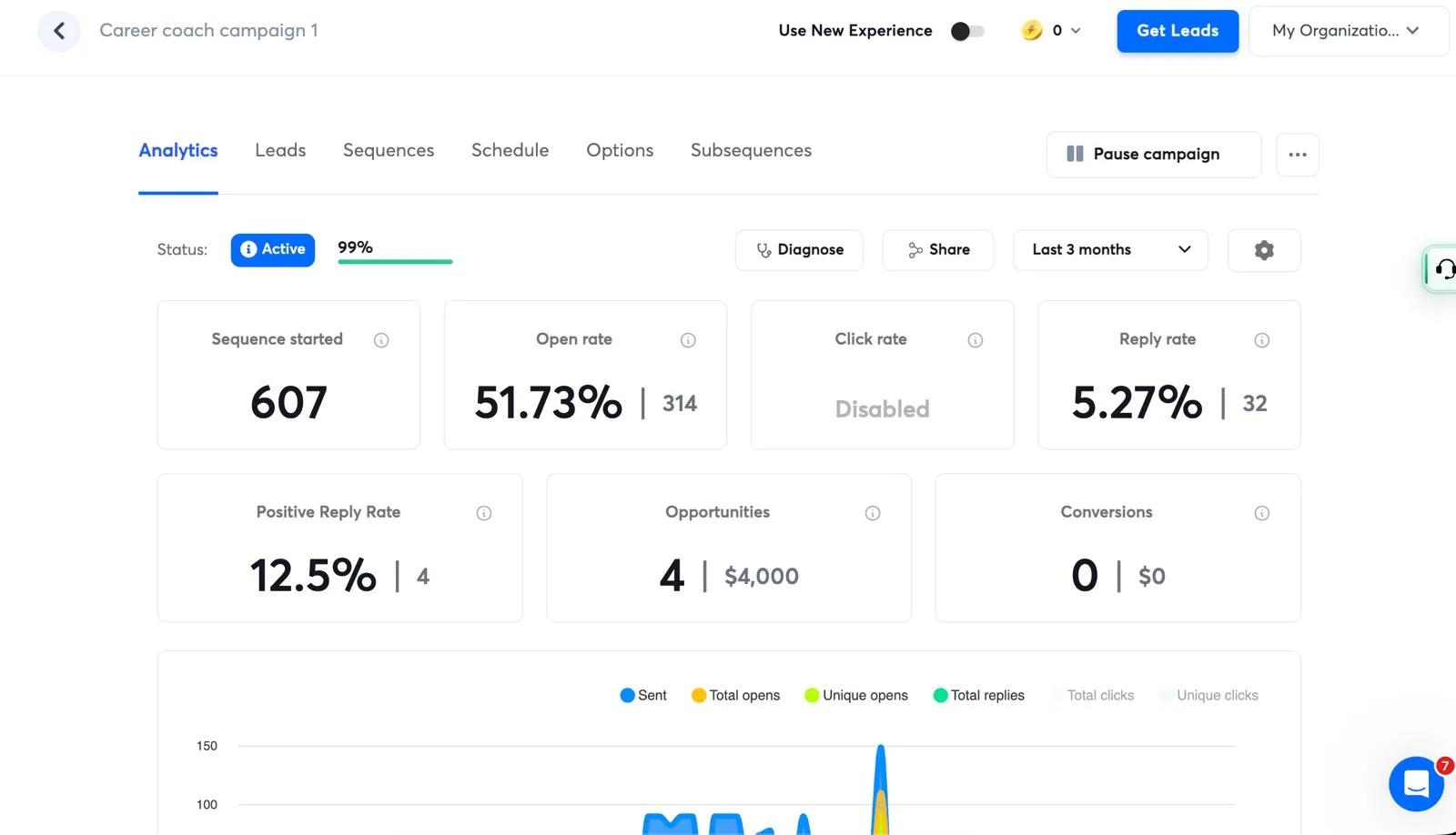Show info for Conversions metric
1456x835 pixels.
click(x=1262, y=513)
